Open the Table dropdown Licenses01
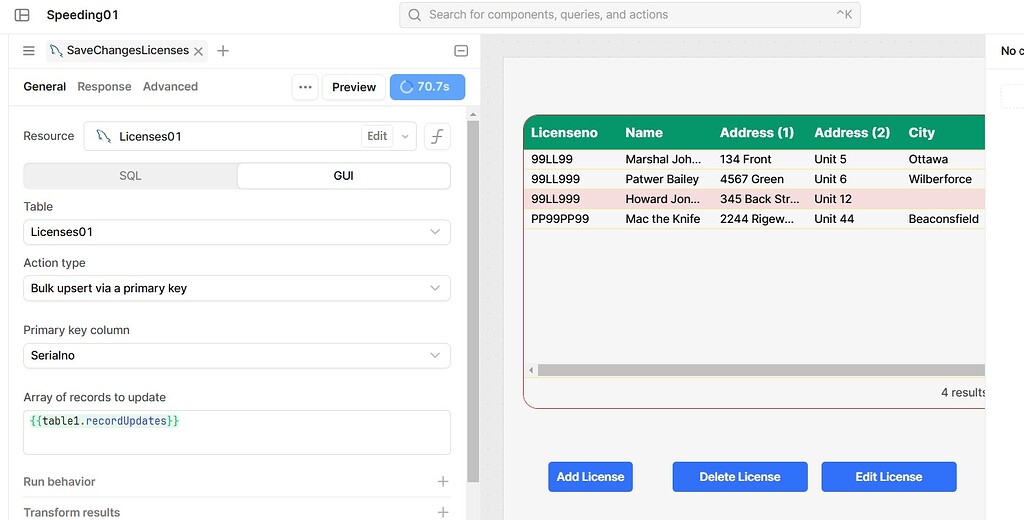 pos(236,232)
